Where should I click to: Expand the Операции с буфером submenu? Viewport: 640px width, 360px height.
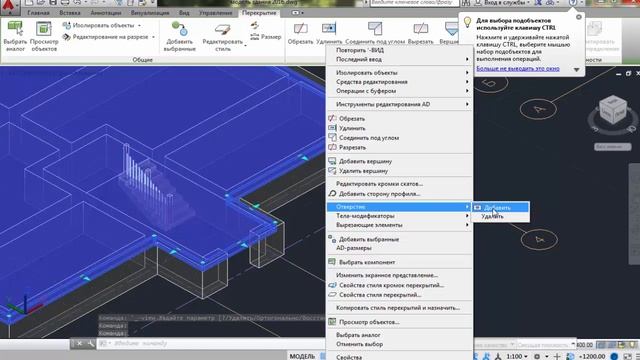point(400,91)
